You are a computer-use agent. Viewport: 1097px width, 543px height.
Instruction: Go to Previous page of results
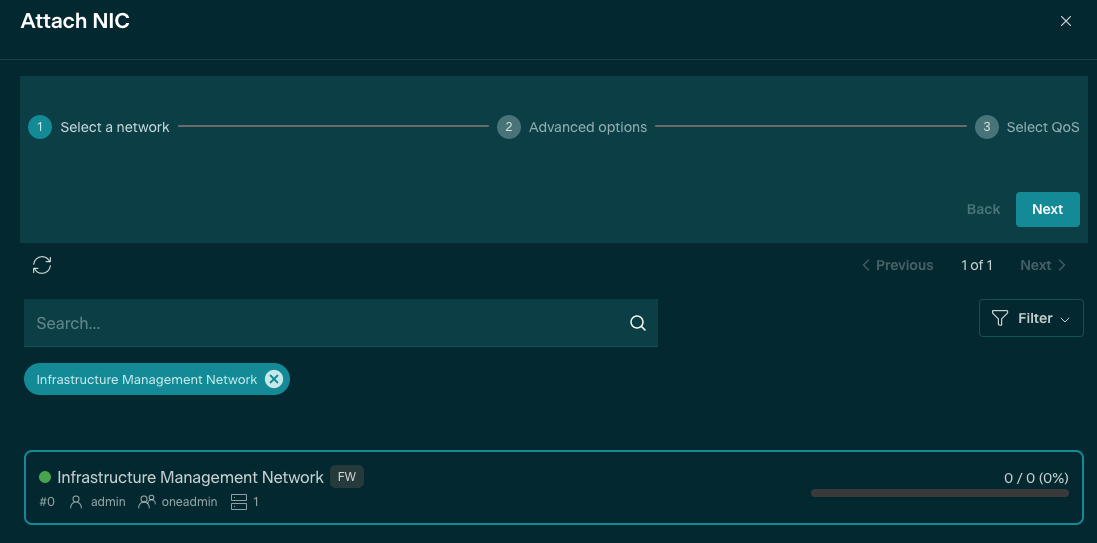[x=897, y=265]
